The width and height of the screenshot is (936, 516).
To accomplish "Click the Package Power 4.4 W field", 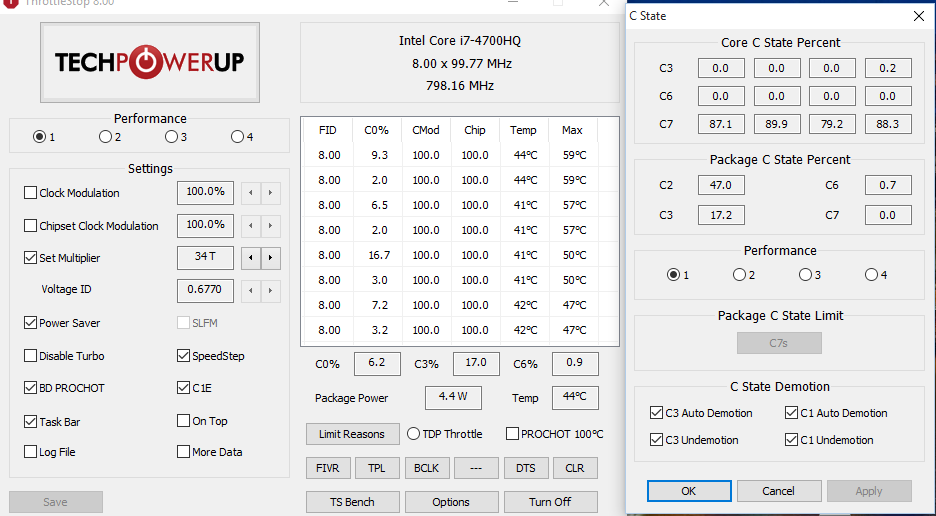I will 453,398.
